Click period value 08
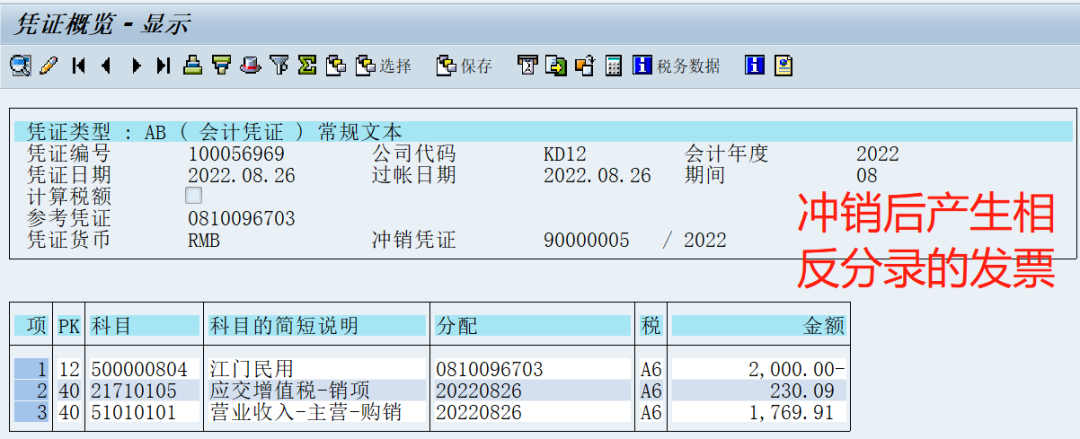 point(866,175)
